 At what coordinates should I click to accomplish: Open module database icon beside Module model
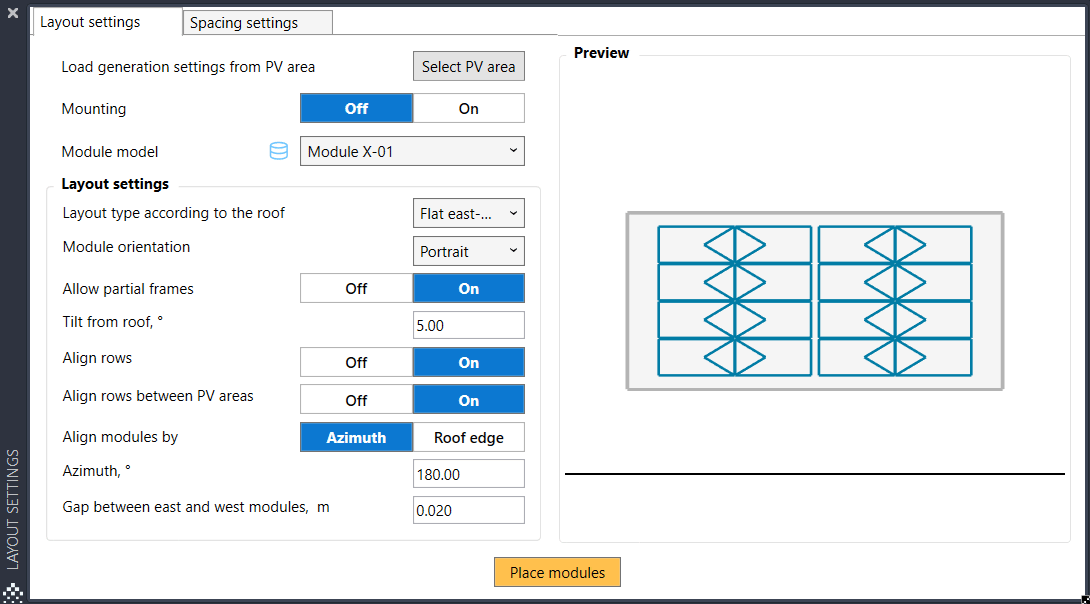[x=279, y=151]
